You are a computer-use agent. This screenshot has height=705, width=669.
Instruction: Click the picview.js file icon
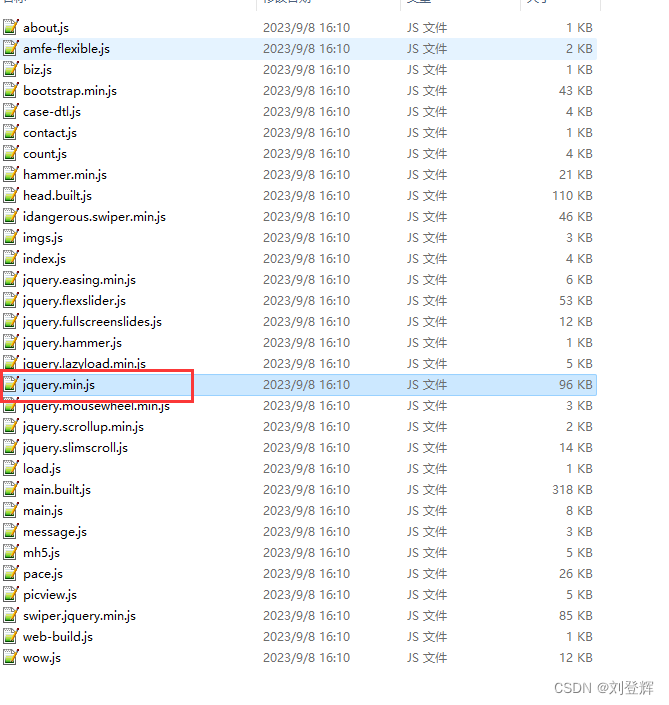tap(11, 595)
